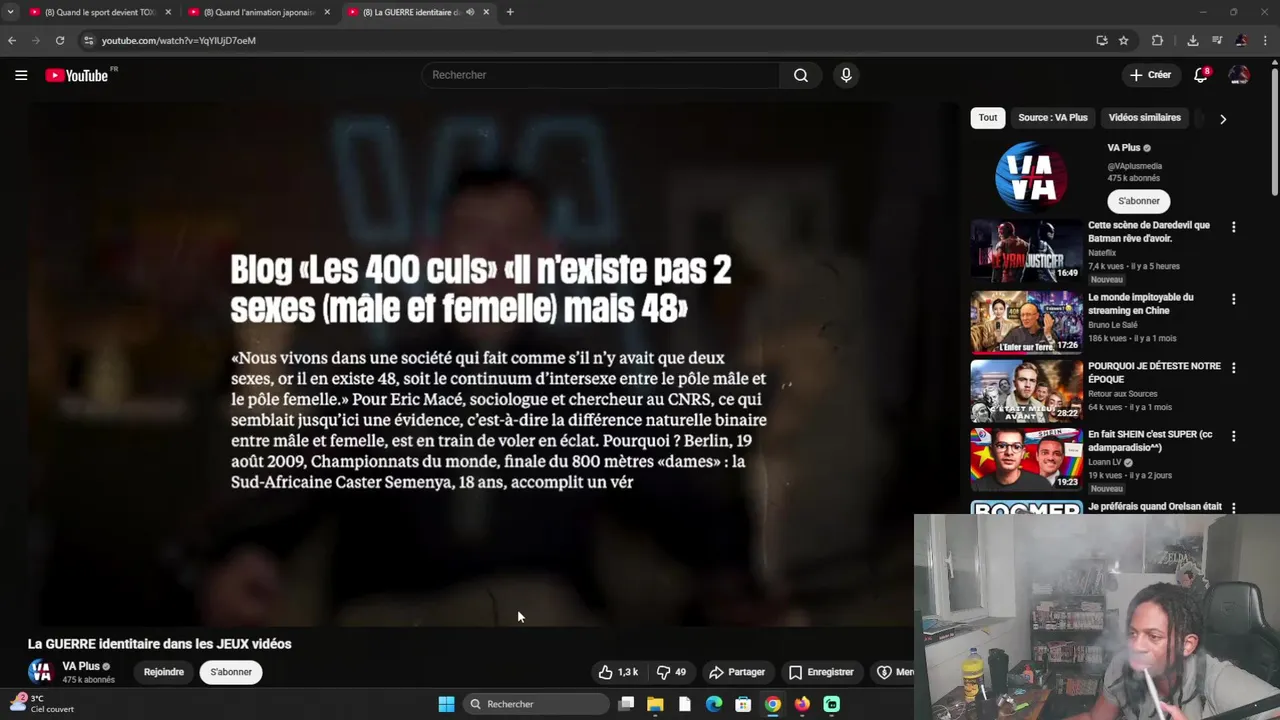Open the tab search dropdown arrow
Screen dimensions: 1280x720
pos(10,12)
